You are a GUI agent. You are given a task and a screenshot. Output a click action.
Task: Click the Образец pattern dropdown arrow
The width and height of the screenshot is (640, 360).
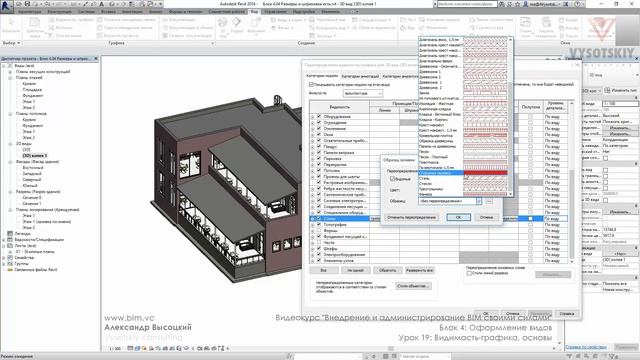[479, 201]
